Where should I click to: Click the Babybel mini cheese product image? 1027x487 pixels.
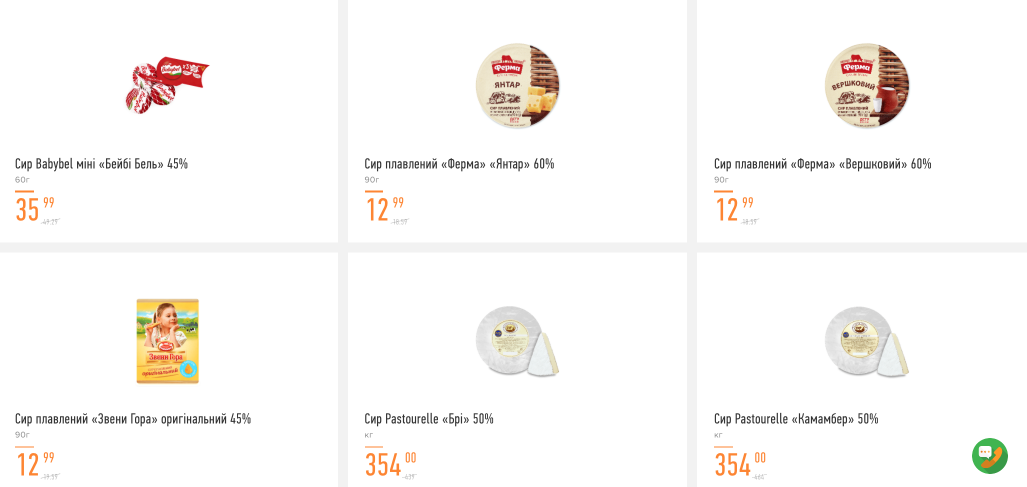tap(167, 85)
